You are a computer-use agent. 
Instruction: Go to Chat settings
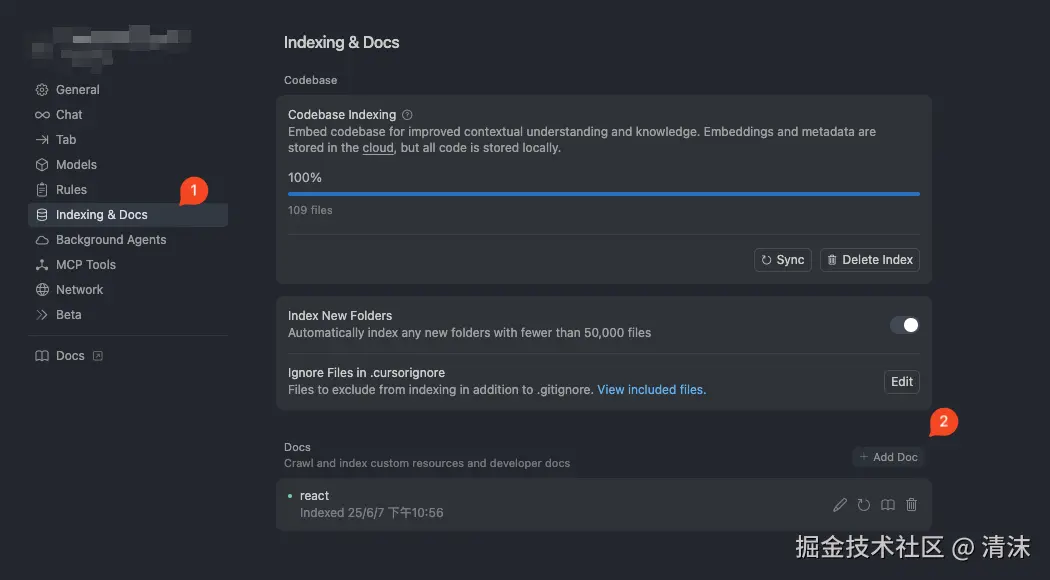(69, 115)
